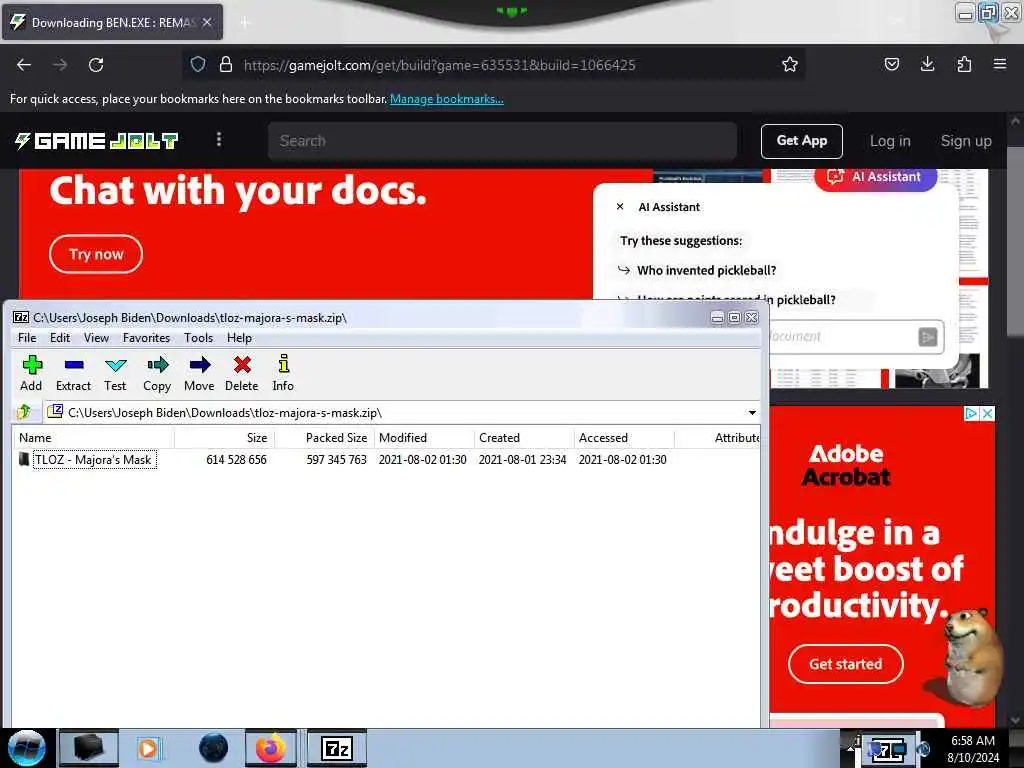Reload the Game Jolt page
The height and width of the screenshot is (768, 1024).
[96, 65]
